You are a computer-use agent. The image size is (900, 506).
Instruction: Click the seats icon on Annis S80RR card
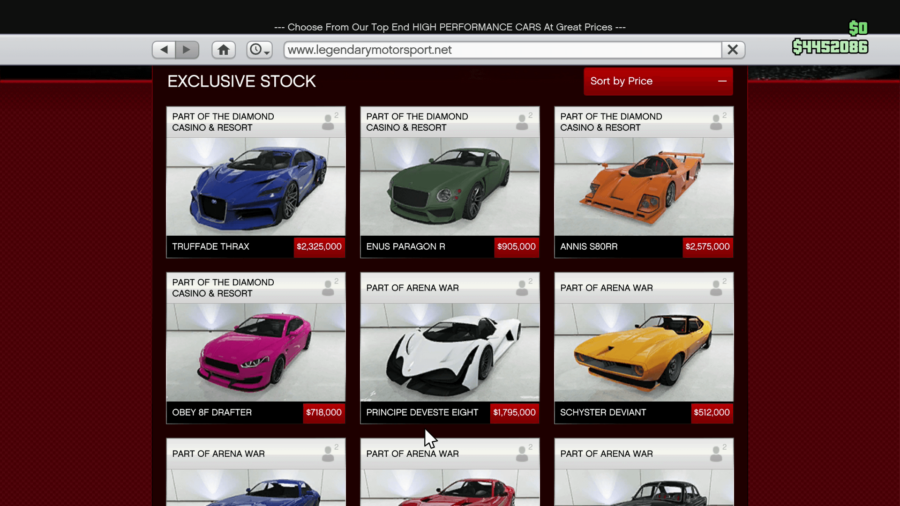pos(717,121)
